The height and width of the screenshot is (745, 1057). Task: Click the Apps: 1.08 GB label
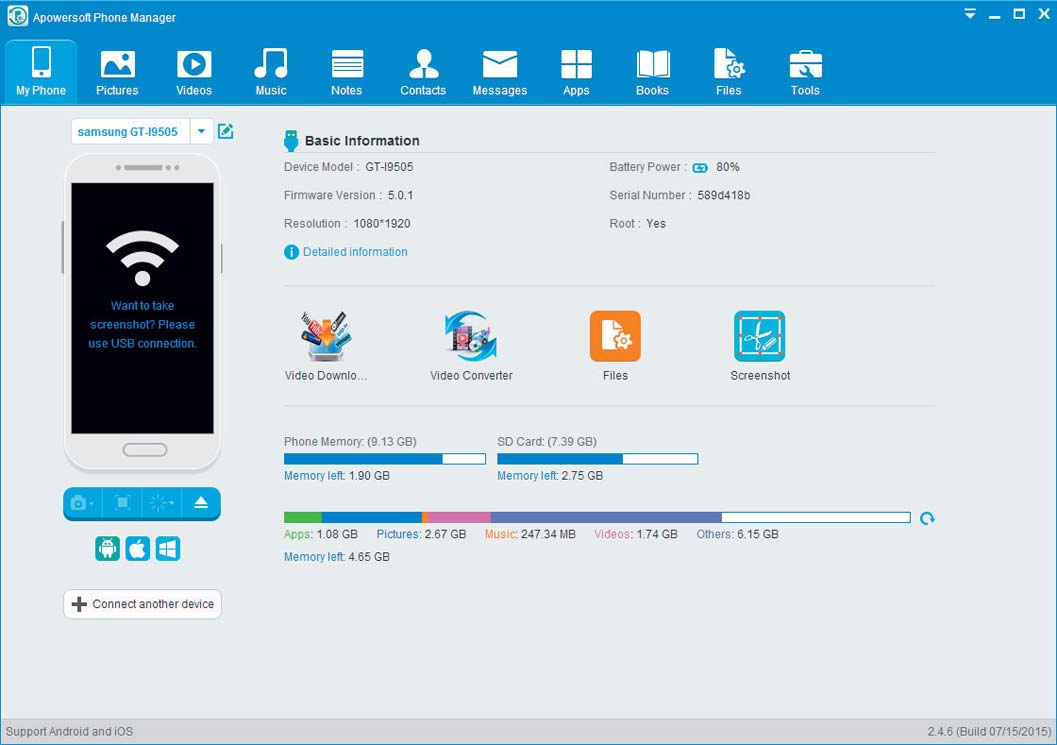point(321,534)
